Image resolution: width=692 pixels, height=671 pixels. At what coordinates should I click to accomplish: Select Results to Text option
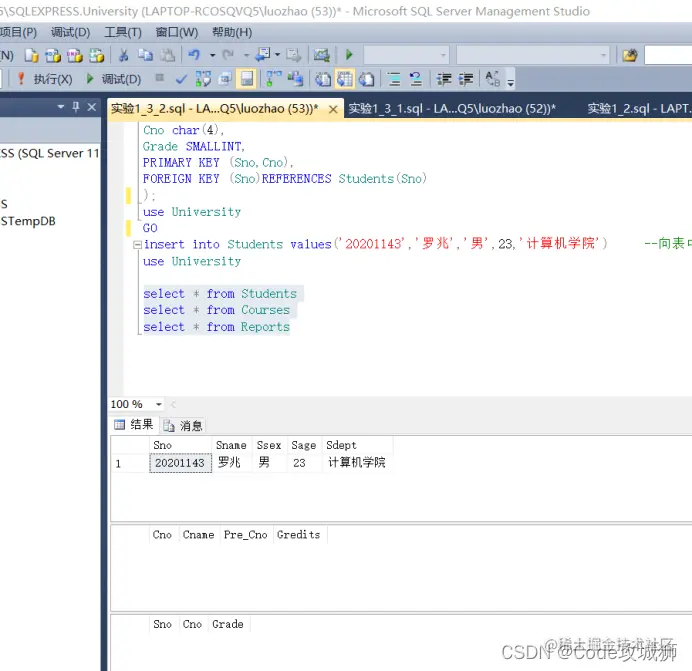tap(323, 79)
